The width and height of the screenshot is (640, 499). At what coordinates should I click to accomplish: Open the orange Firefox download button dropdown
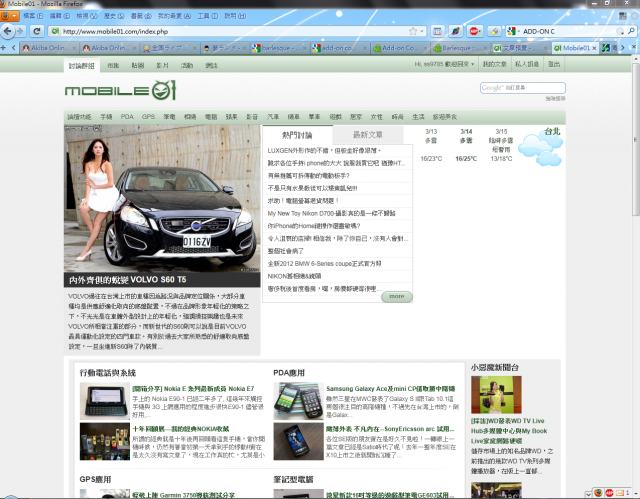coord(9,16)
